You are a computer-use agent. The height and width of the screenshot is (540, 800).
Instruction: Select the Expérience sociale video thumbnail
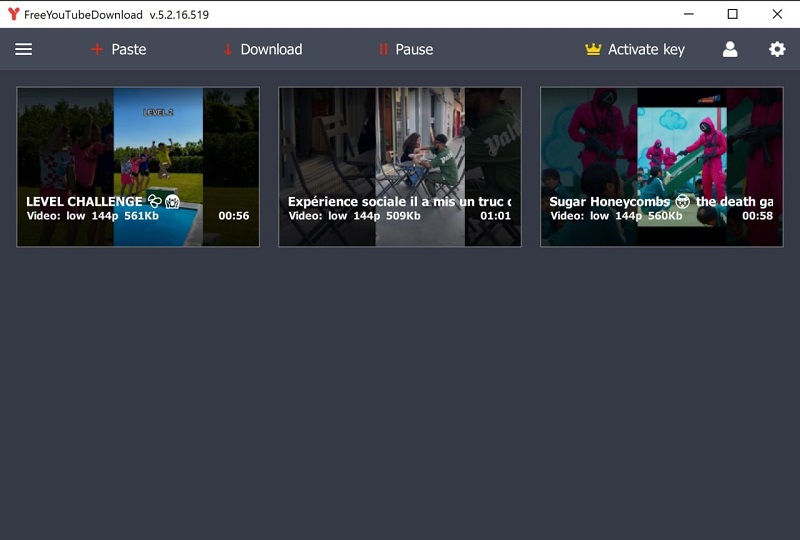(400, 167)
